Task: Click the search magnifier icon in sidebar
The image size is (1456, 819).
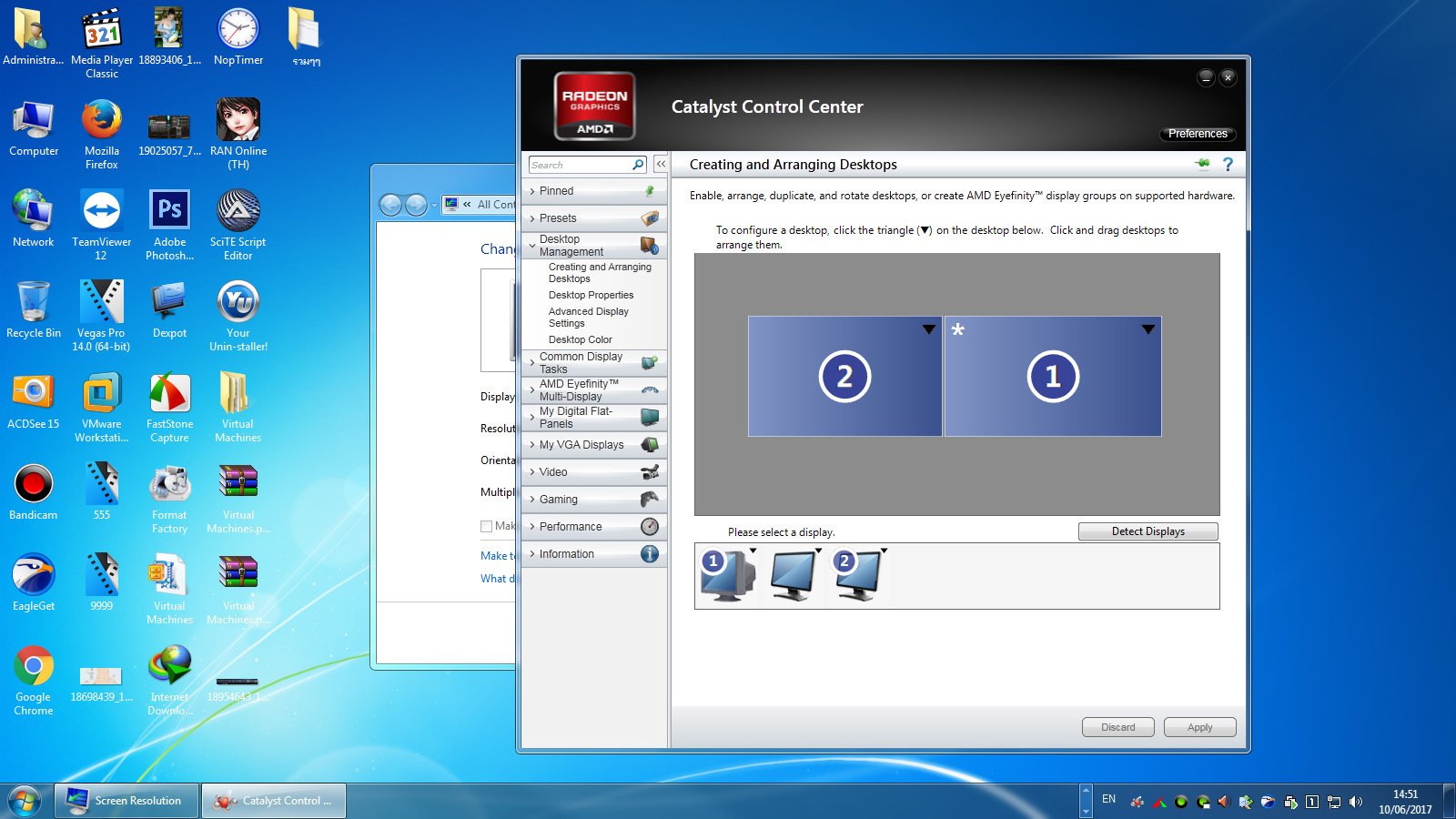Action: (638, 165)
